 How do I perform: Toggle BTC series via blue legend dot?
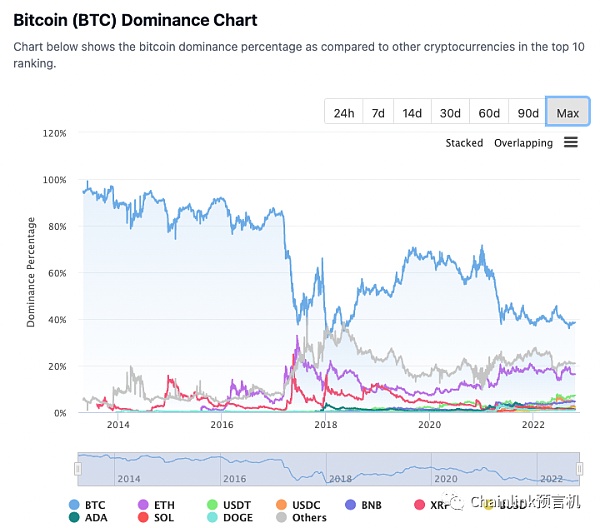(74, 505)
